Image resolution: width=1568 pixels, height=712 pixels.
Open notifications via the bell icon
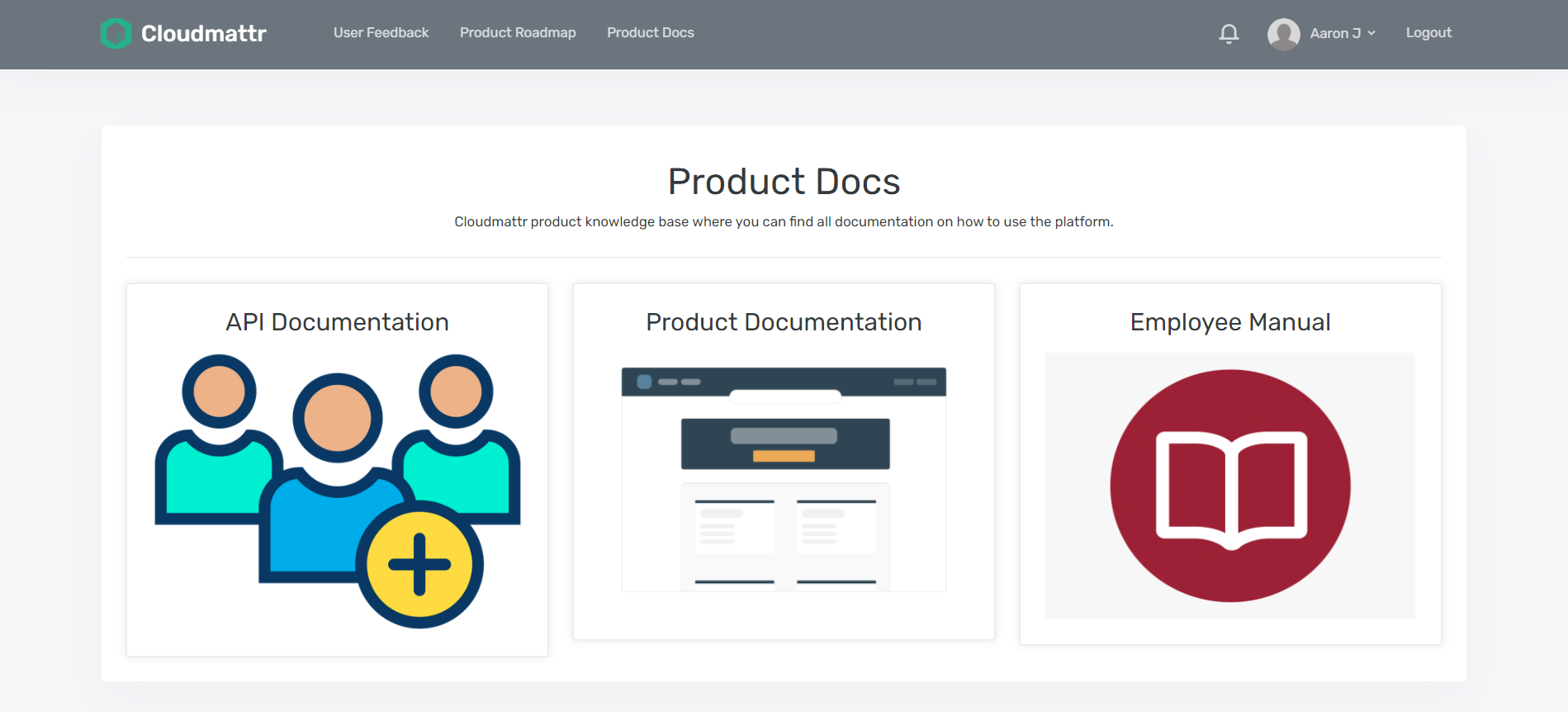(x=1229, y=33)
